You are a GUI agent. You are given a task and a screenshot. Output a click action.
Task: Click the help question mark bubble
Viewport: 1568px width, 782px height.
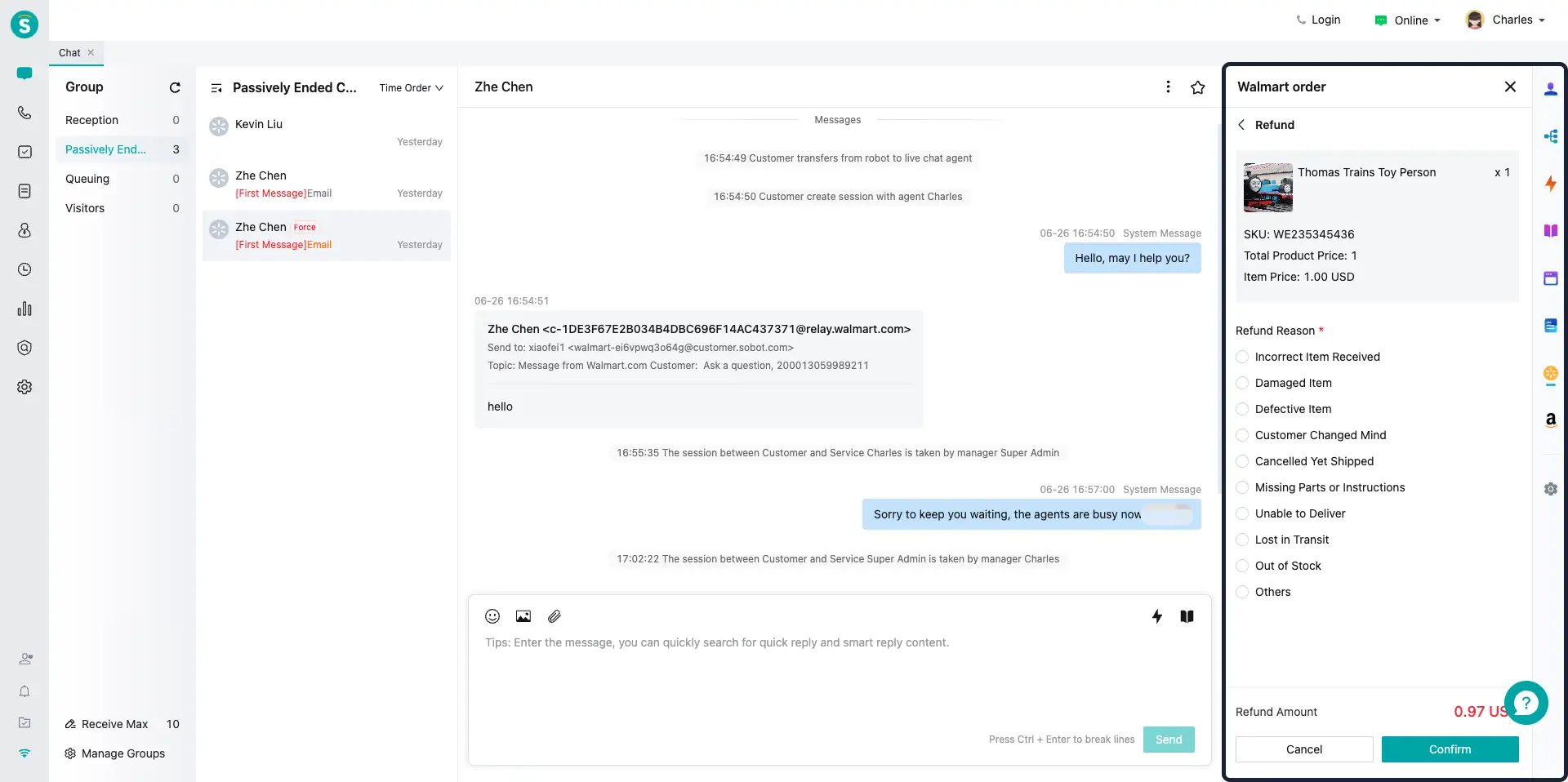tap(1526, 703)
